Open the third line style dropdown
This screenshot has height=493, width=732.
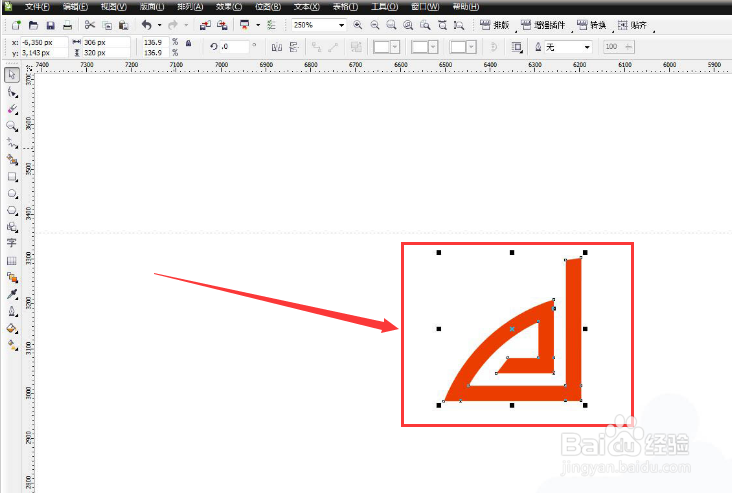[x=471, y=47]
